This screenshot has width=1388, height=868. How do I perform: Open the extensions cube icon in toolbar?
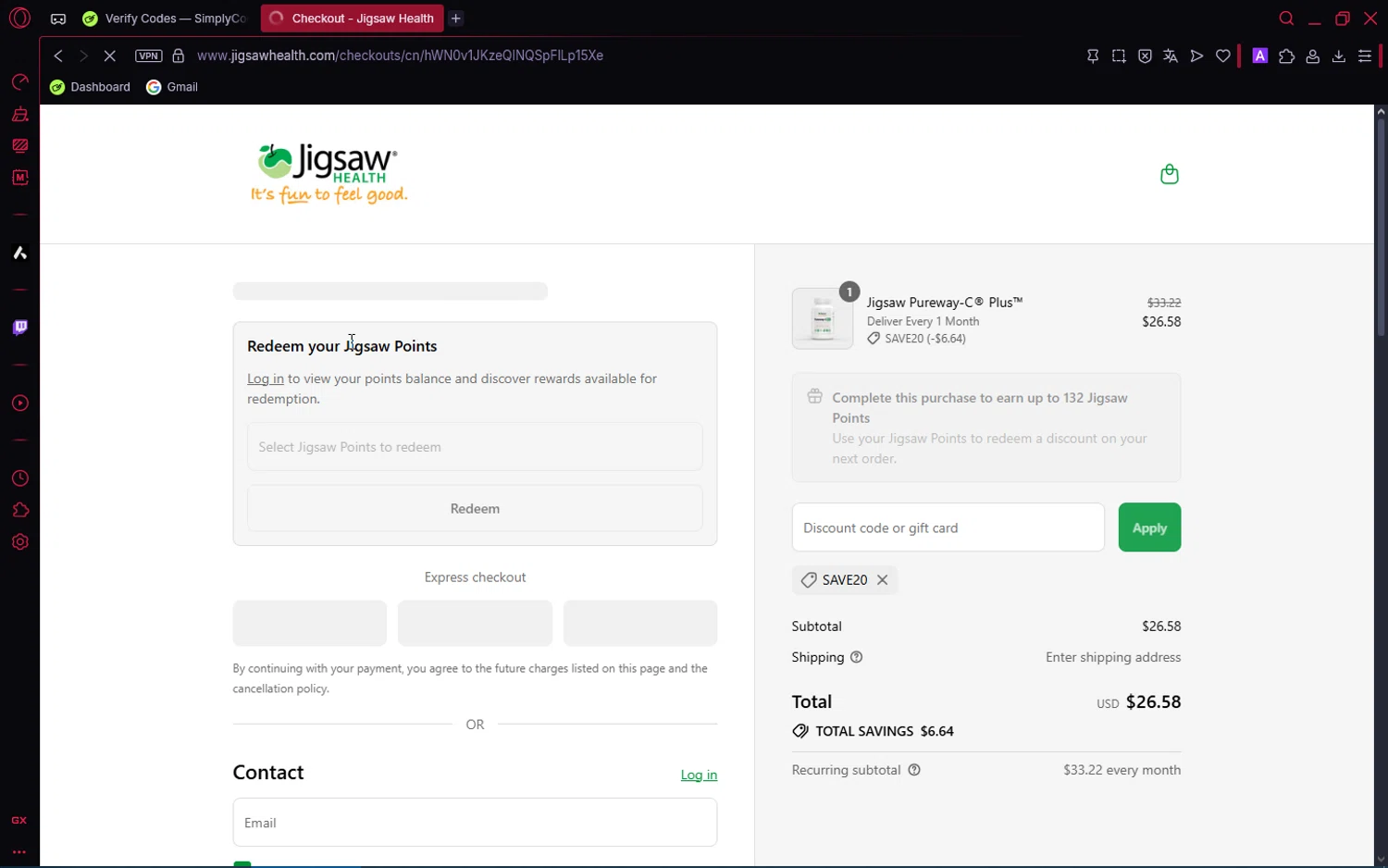(1286, 56)
